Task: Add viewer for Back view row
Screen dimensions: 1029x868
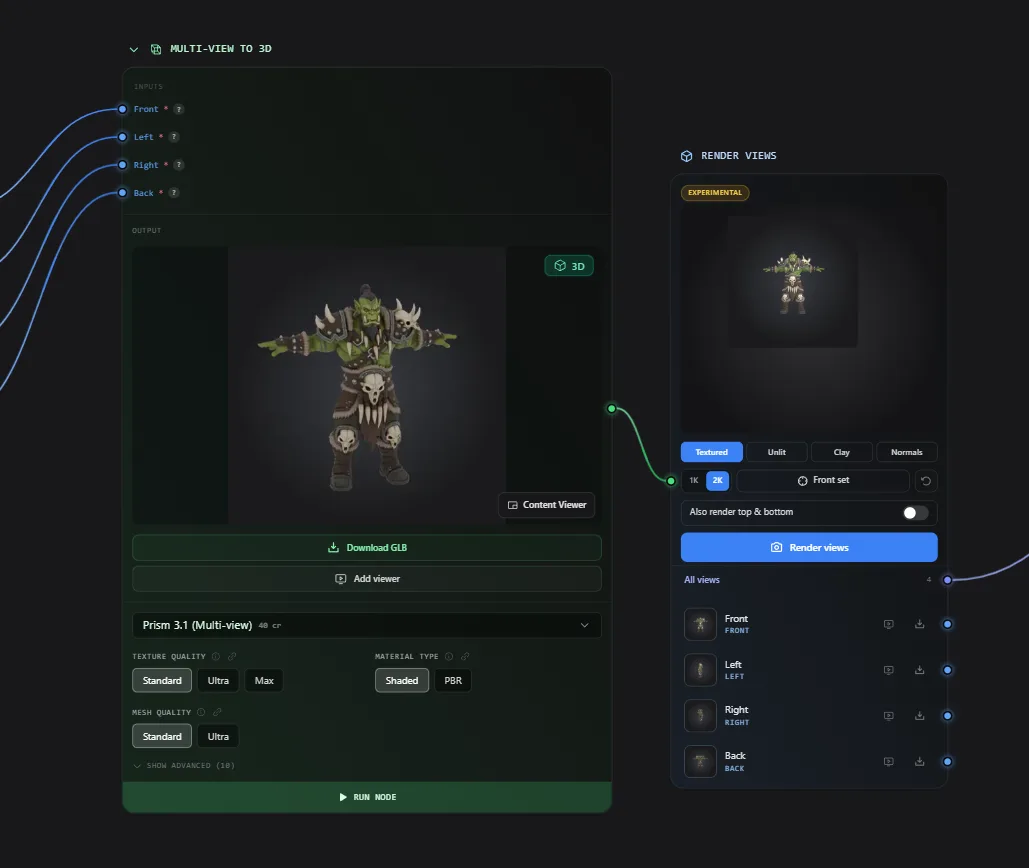Action: pyautogui.click(x=889, y=762)
